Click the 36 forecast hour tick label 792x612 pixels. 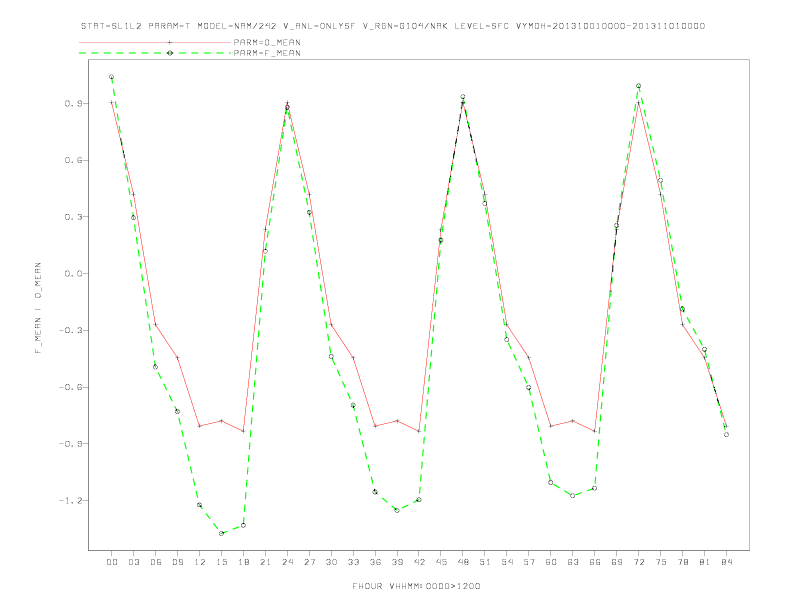point(375,562)
